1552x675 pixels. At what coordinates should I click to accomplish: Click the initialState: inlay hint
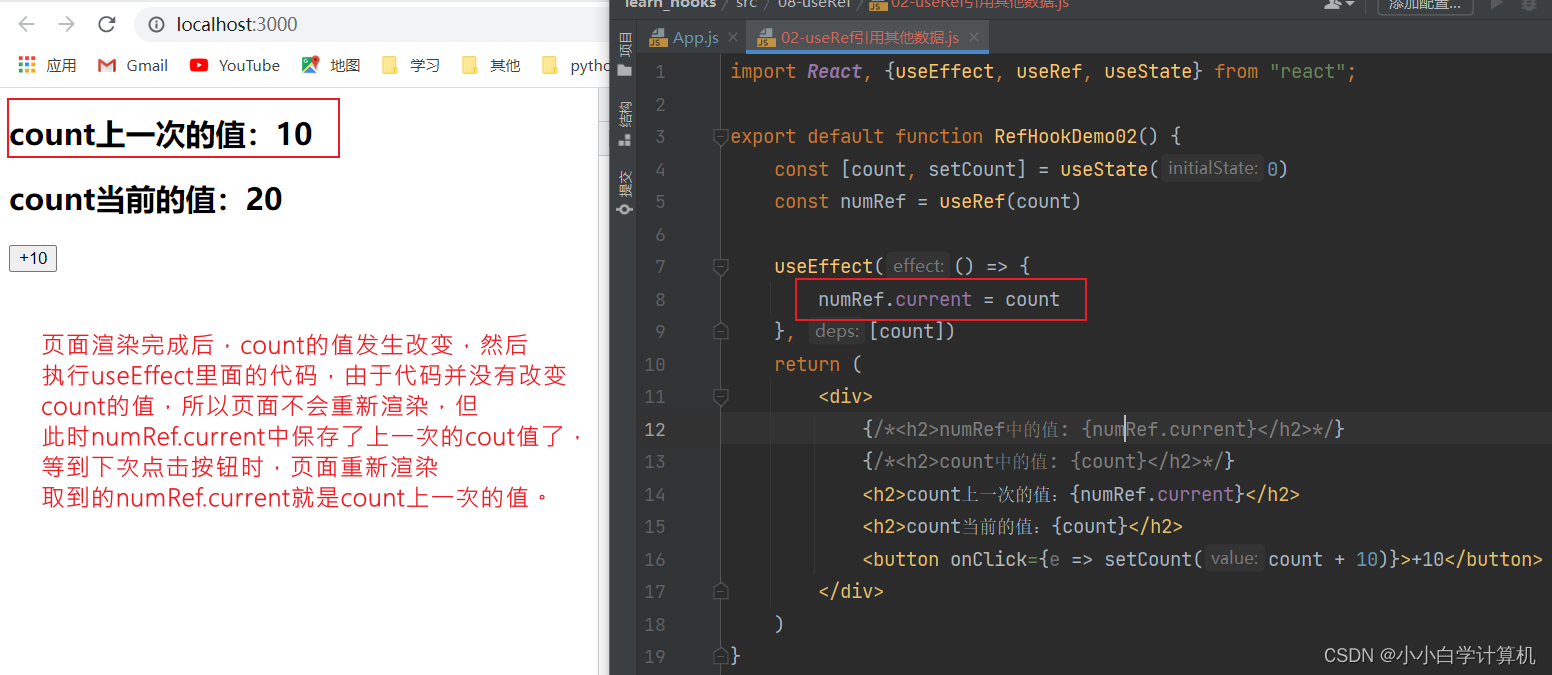coord(1212,169)
